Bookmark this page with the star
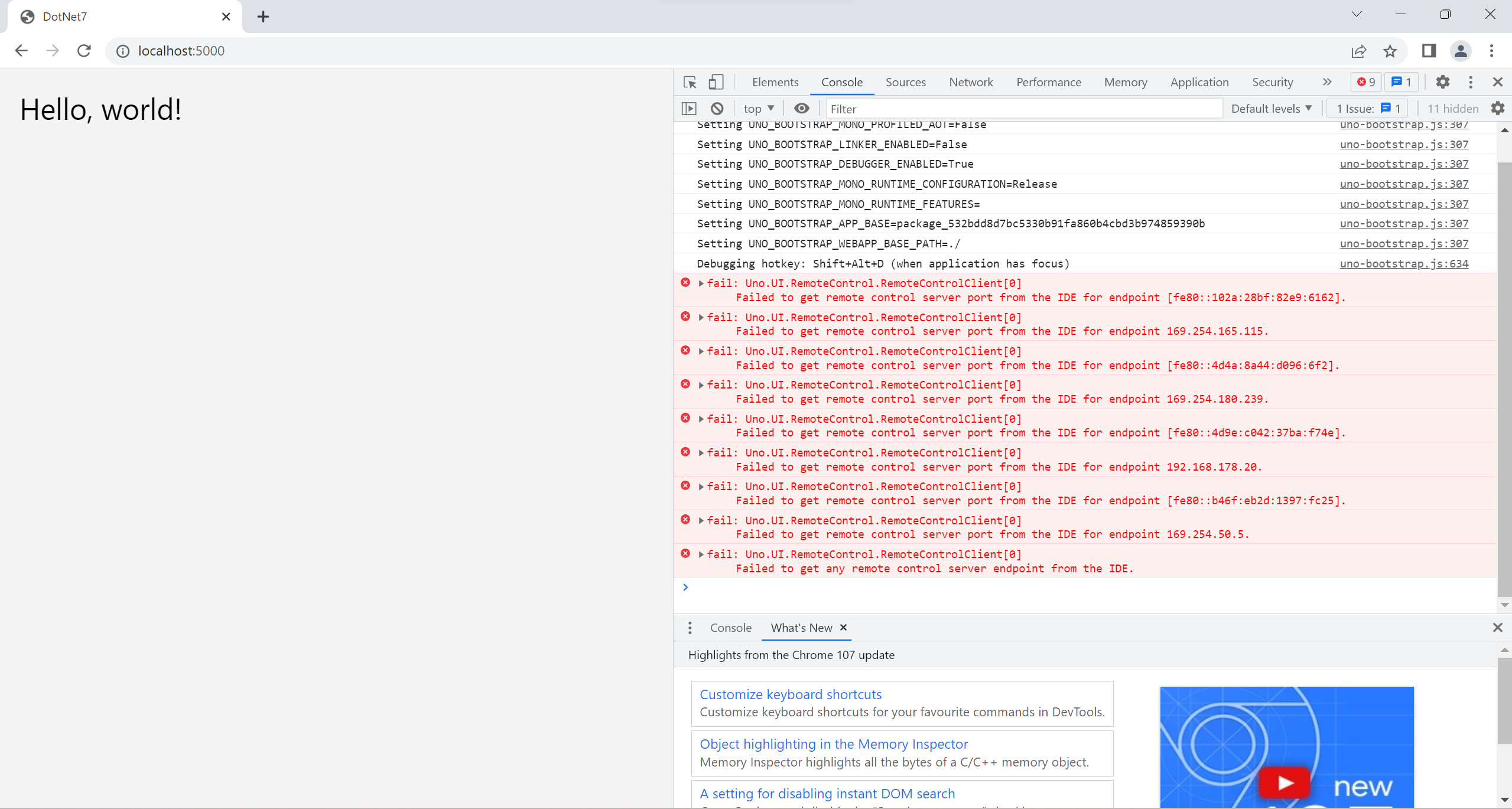The height and width of the screenshot is (809, 1512). 1389,51
